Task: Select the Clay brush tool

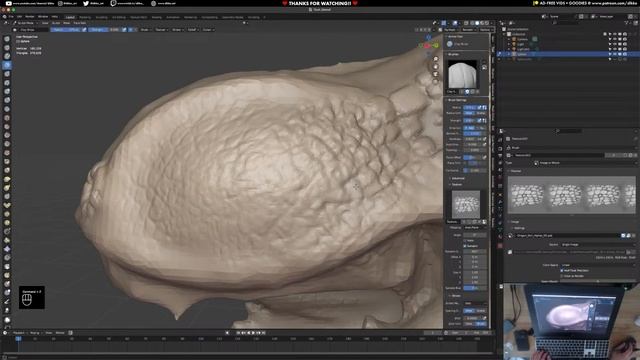Action: [x=7, y=56]
